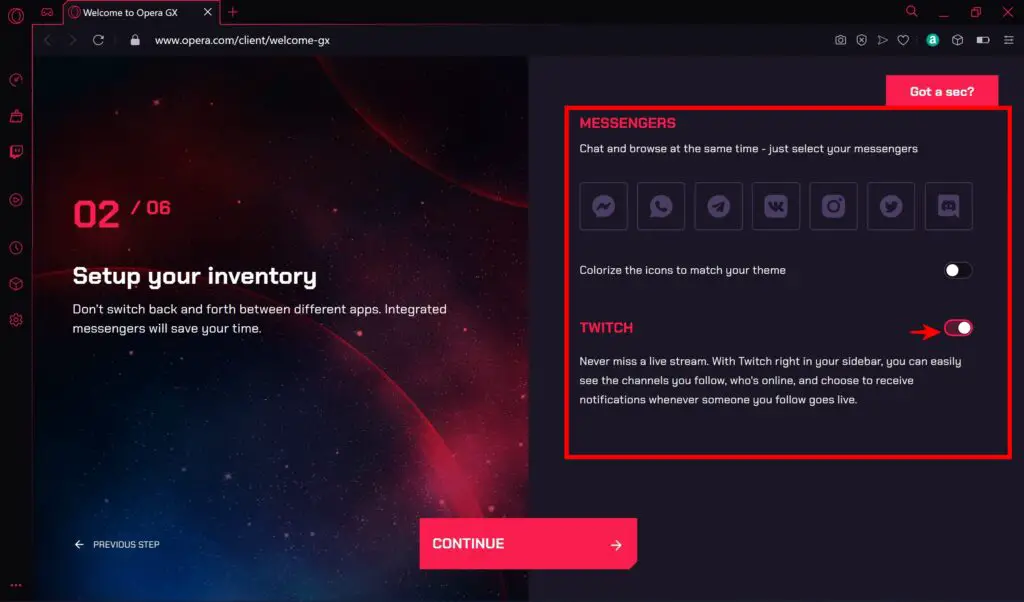The height and width of the screenshot is (602, 1024).
Task: Select the Discord messenger icon
Action: coord(948,206)
